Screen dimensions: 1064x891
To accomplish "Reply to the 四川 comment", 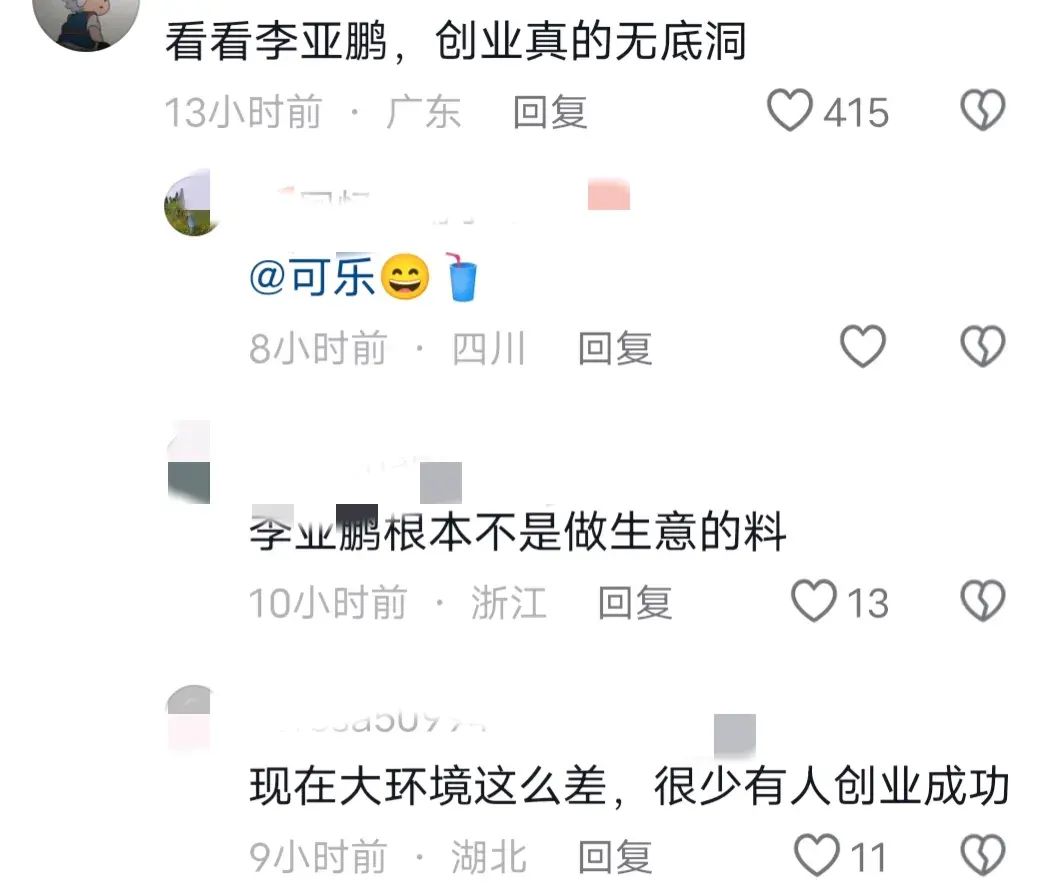I will tap(615, 348).
